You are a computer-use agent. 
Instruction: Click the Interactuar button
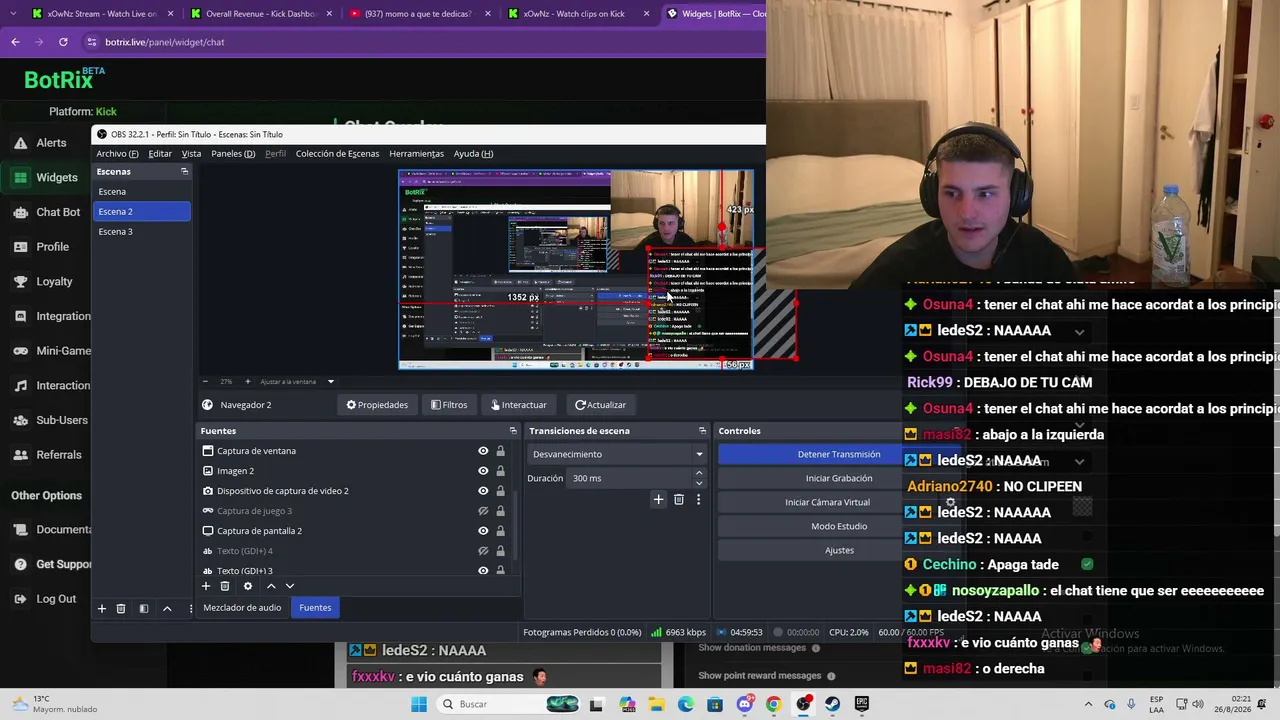518,405
